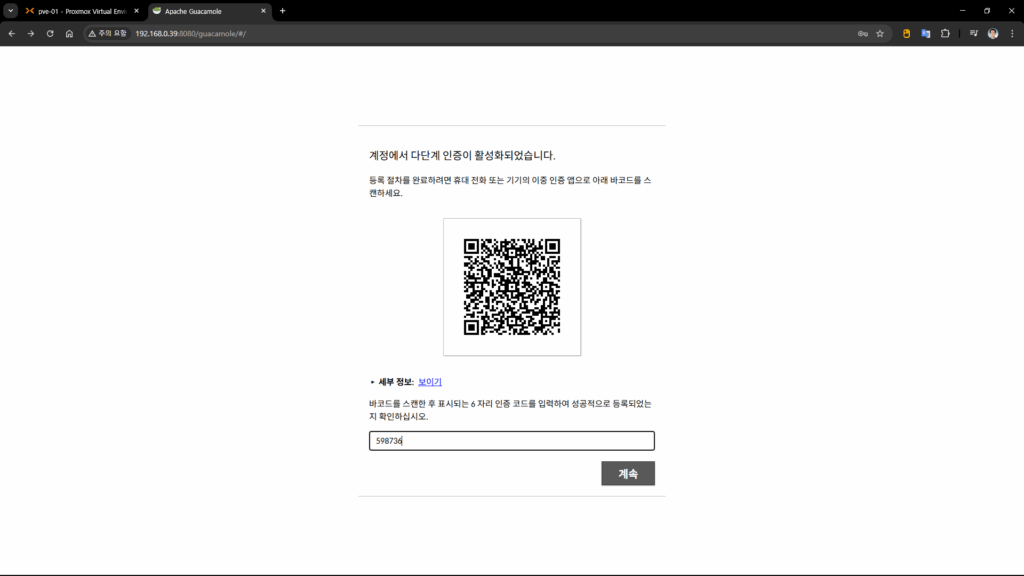
Task: Open the browser profile avatar
Action: [993, 33]
